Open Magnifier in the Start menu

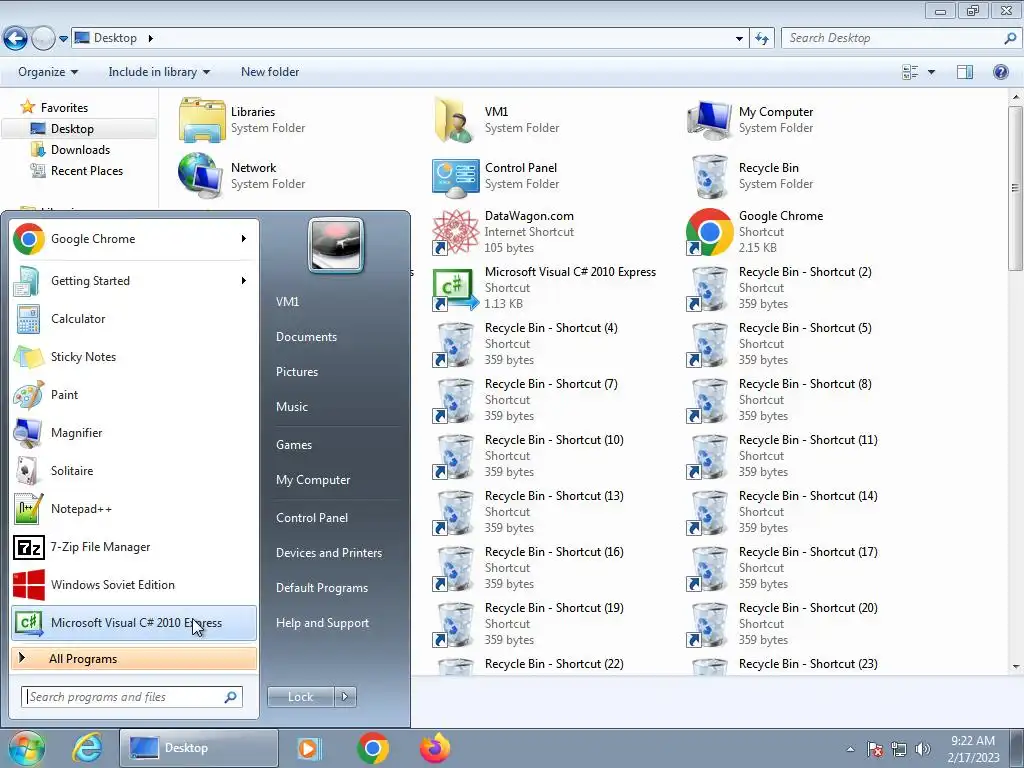pos(134,432)
